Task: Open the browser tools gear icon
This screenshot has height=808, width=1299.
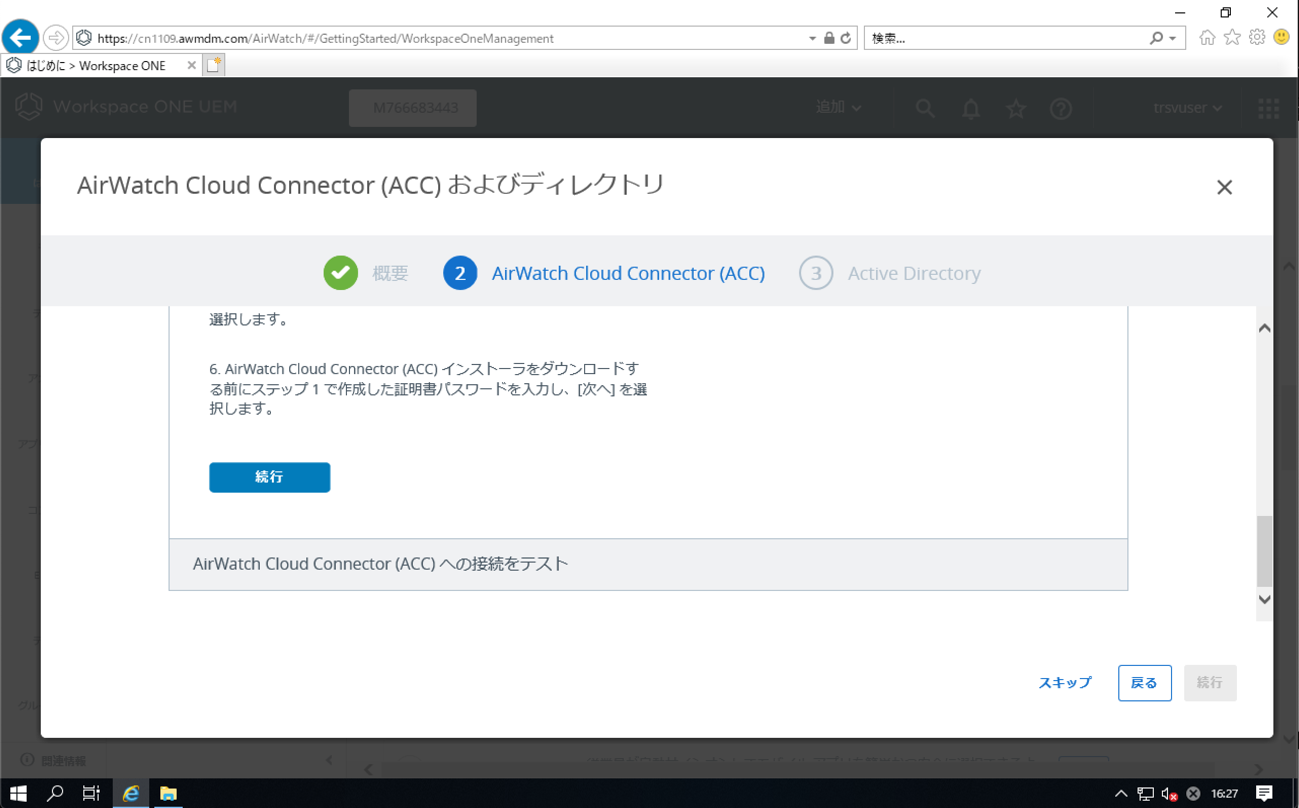Action: tap(1257, 37)
